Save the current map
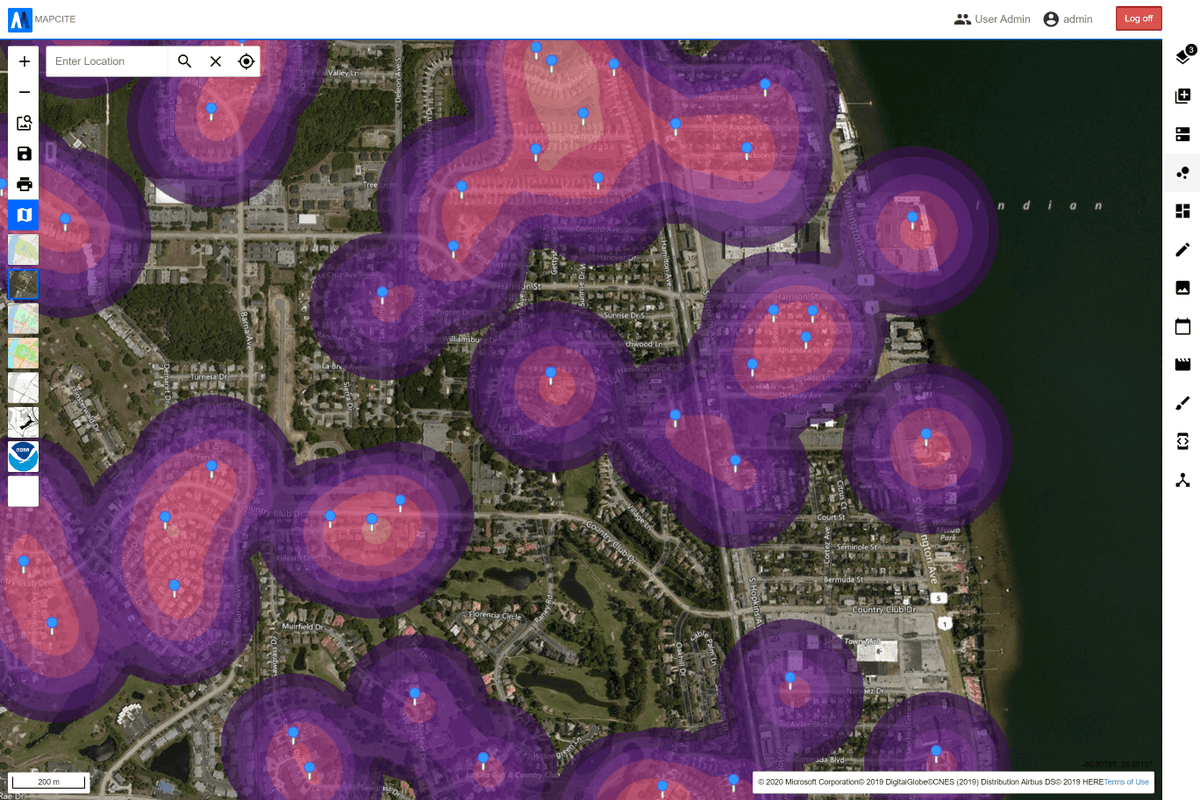The height and width of the screenshot is (800, 1200). click(24, 154)
